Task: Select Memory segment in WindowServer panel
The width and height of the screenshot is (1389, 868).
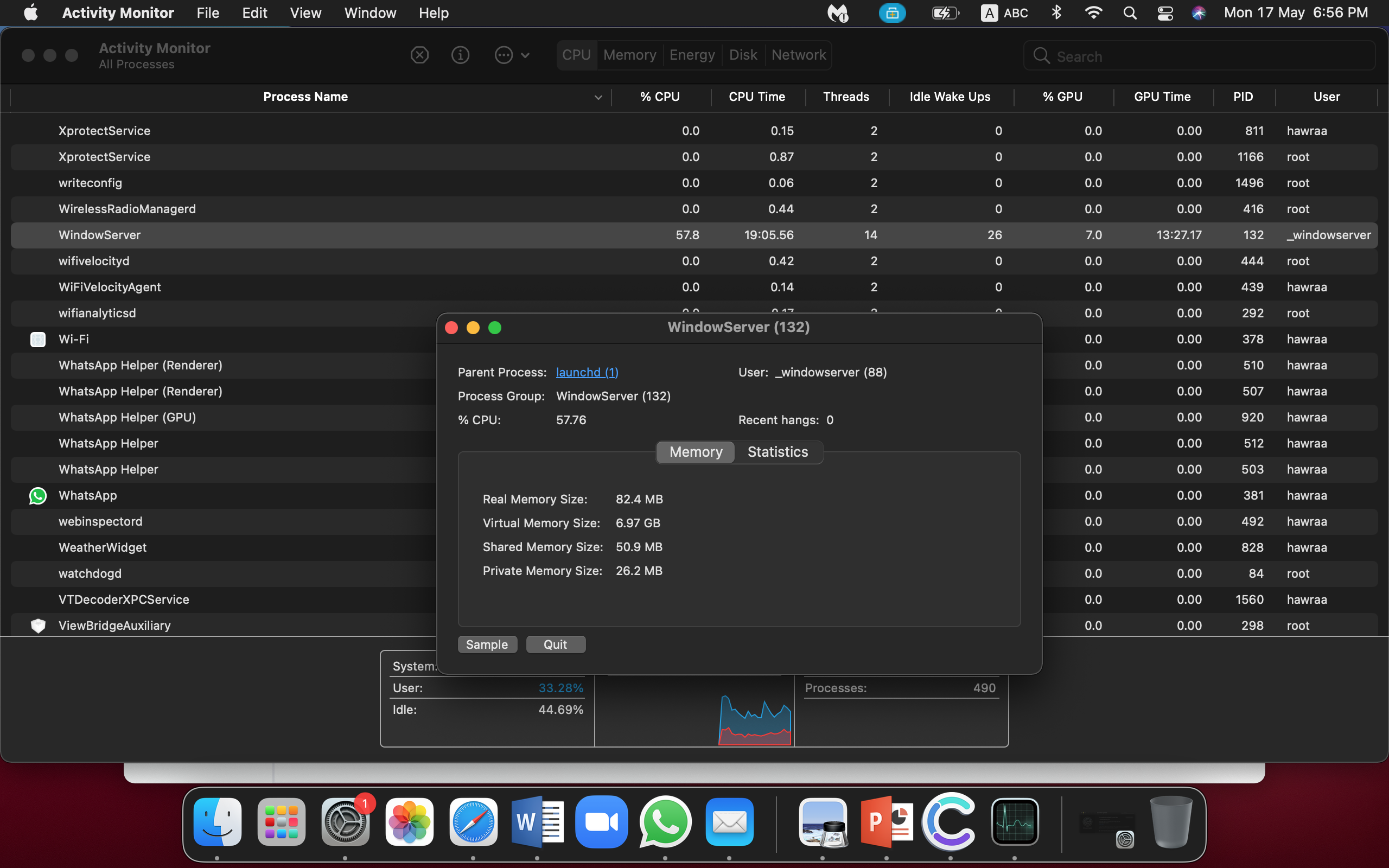Action: tap(696, 452)
